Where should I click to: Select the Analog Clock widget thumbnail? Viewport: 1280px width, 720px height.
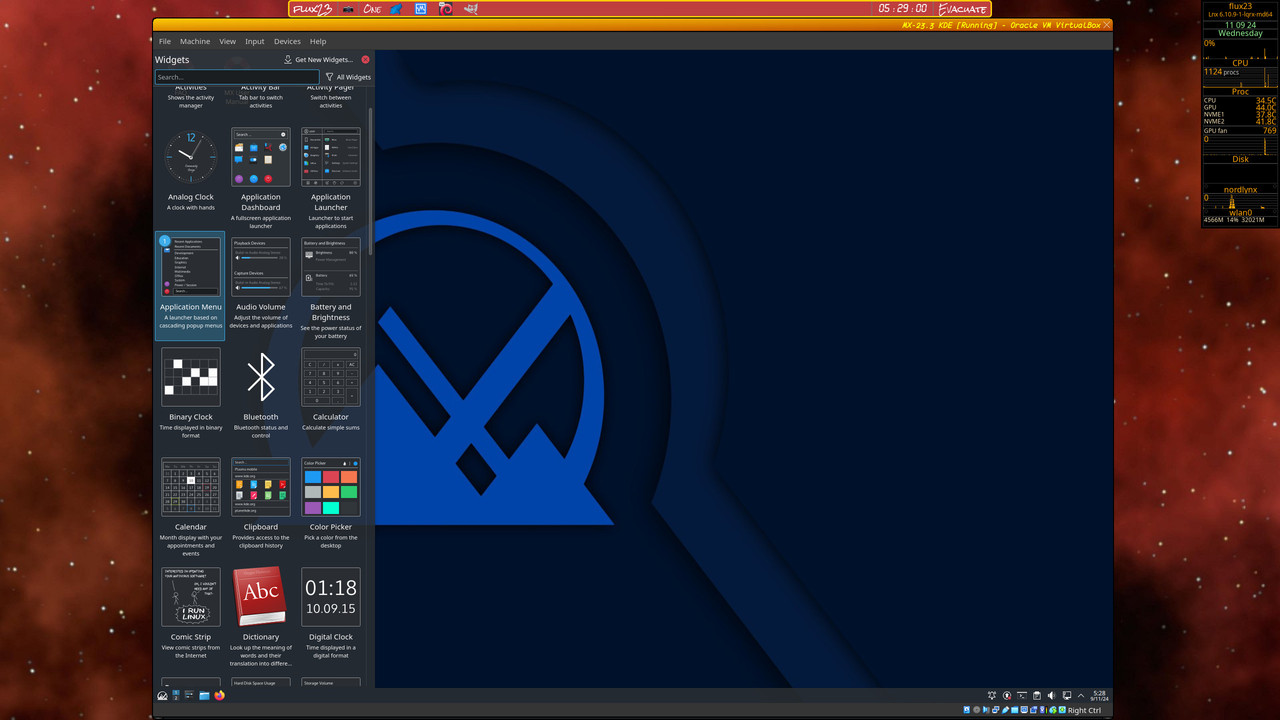tap(190, 157)
